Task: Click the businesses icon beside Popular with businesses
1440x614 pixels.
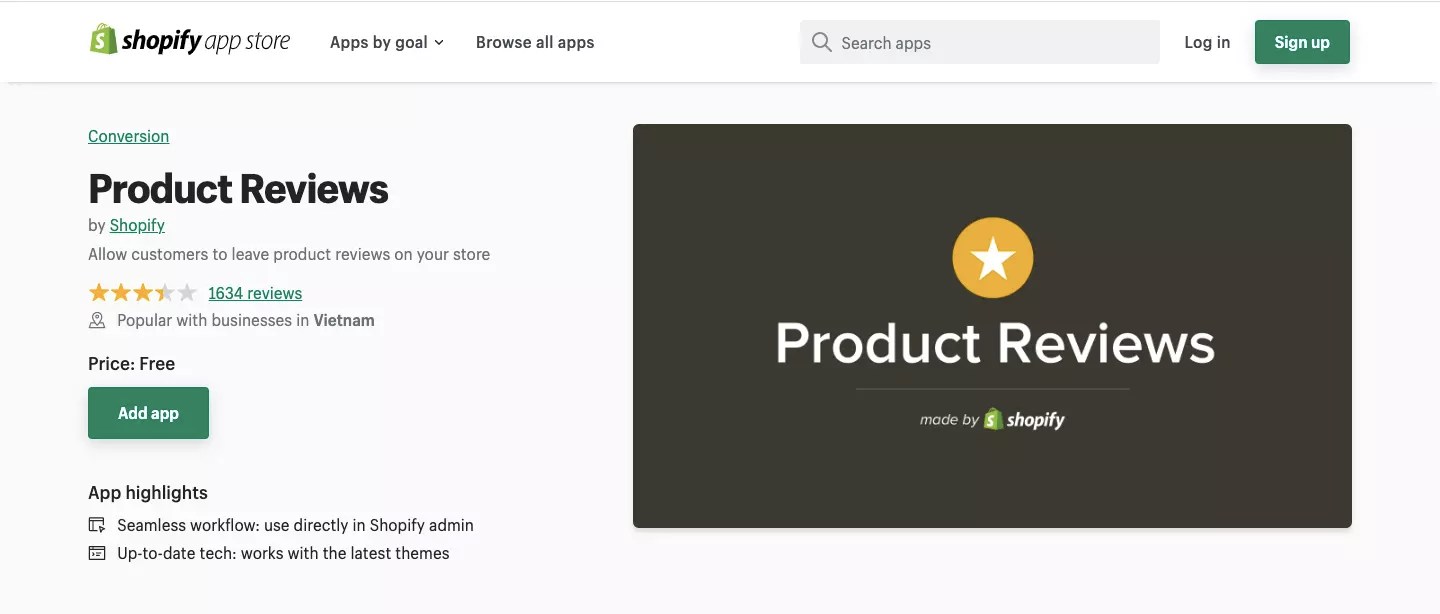Action: coord(96,320)
